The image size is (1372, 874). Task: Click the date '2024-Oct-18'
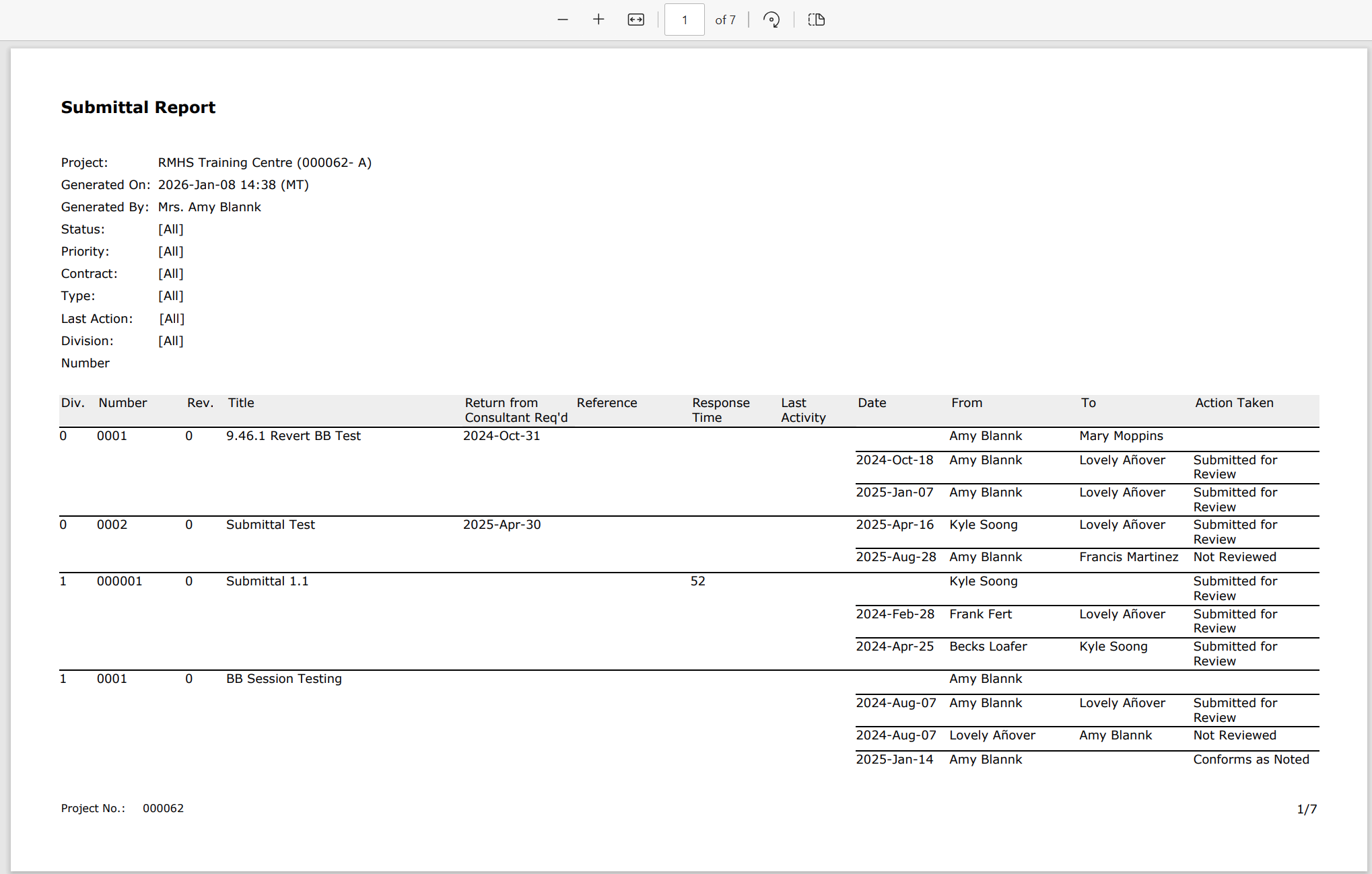point(895,460)
